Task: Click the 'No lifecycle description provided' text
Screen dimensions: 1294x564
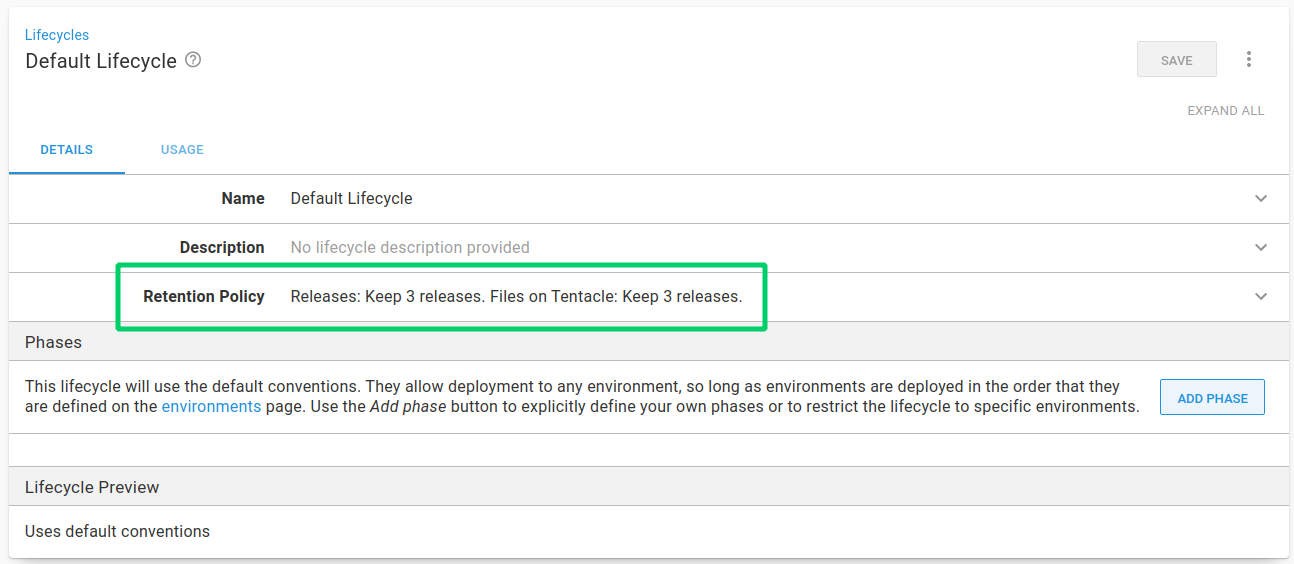Action: (410, 248)
